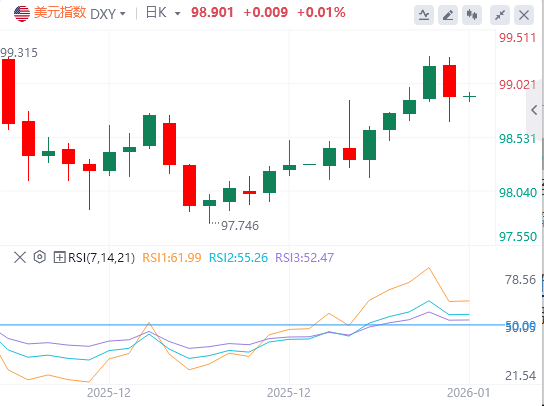Image resolution: width=544 pixels, height=406 pixels.
Task: Toggle the orange RSI1:61.99 line label
Action: tap(172, 258)
